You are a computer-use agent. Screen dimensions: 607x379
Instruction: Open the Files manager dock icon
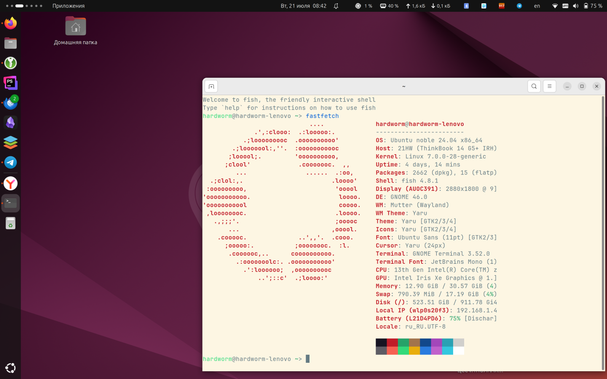[x=10, y=43]
